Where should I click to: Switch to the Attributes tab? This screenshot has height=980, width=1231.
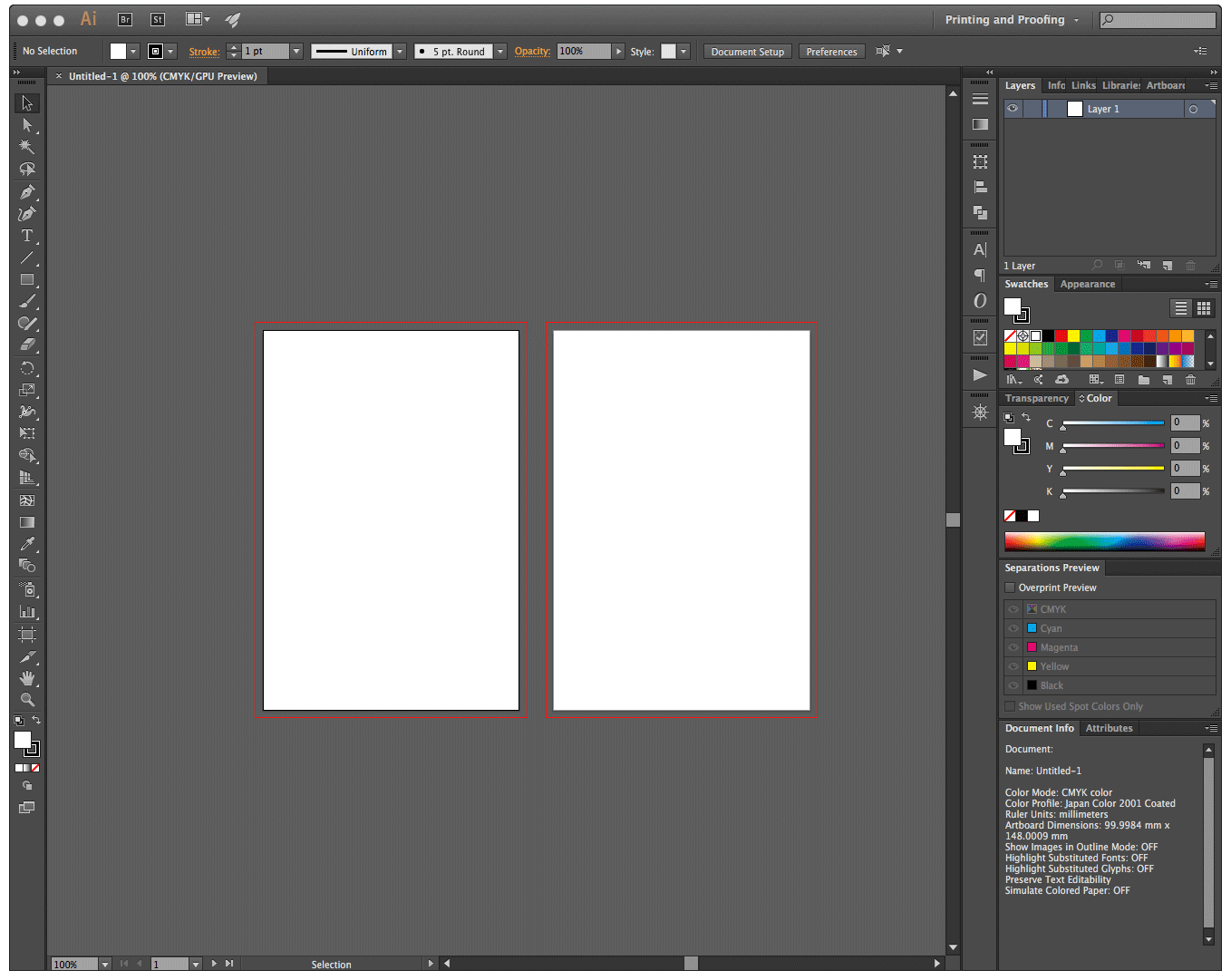1109,728
